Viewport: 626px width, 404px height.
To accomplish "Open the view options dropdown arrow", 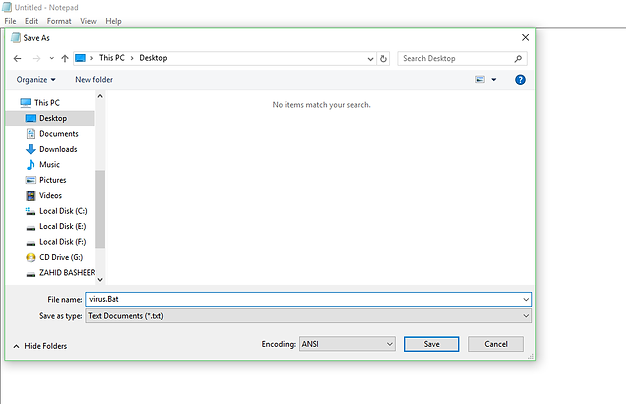I will (494, 80).
